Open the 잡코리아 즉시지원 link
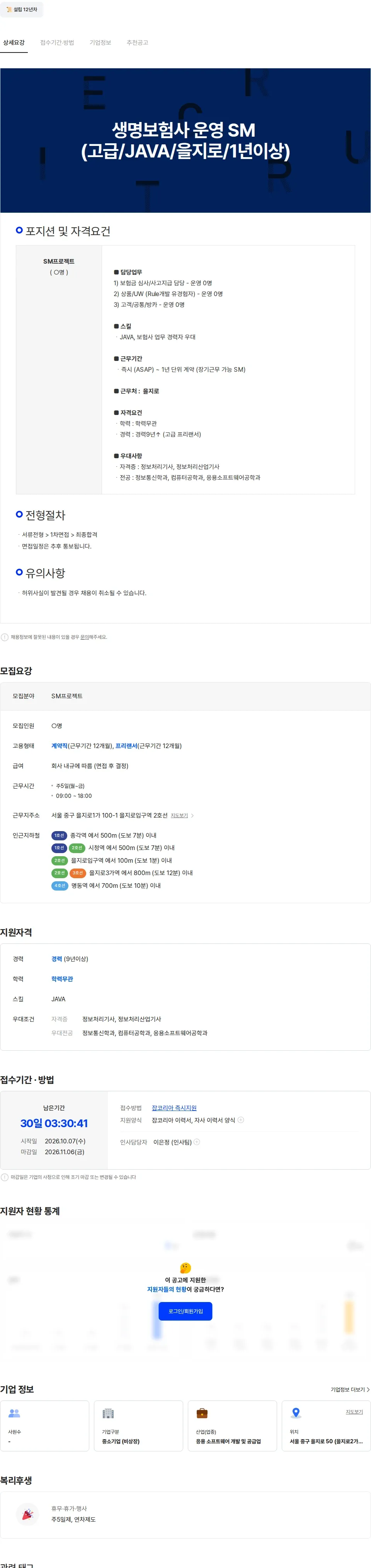Screen dimensions: 371x1568 tap(174, 1108)
